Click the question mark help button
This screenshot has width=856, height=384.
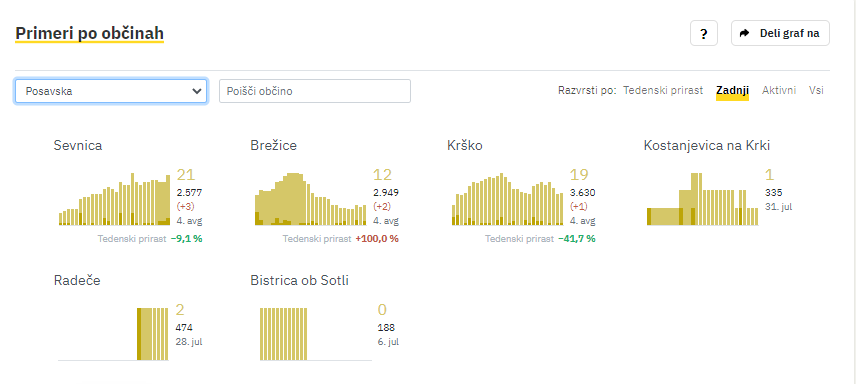[704, 33]
